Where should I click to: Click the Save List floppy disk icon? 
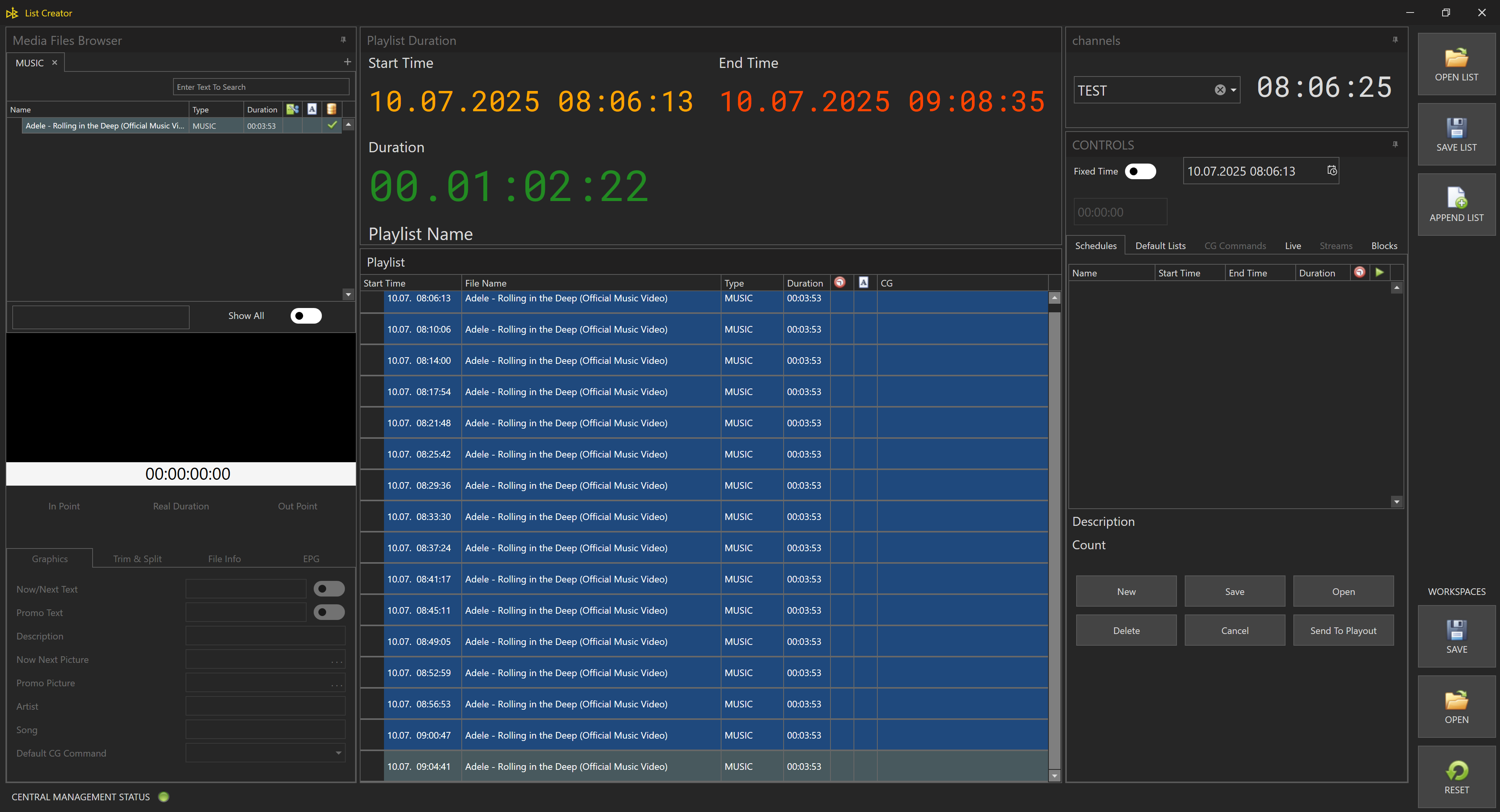tap(1456, 128)
